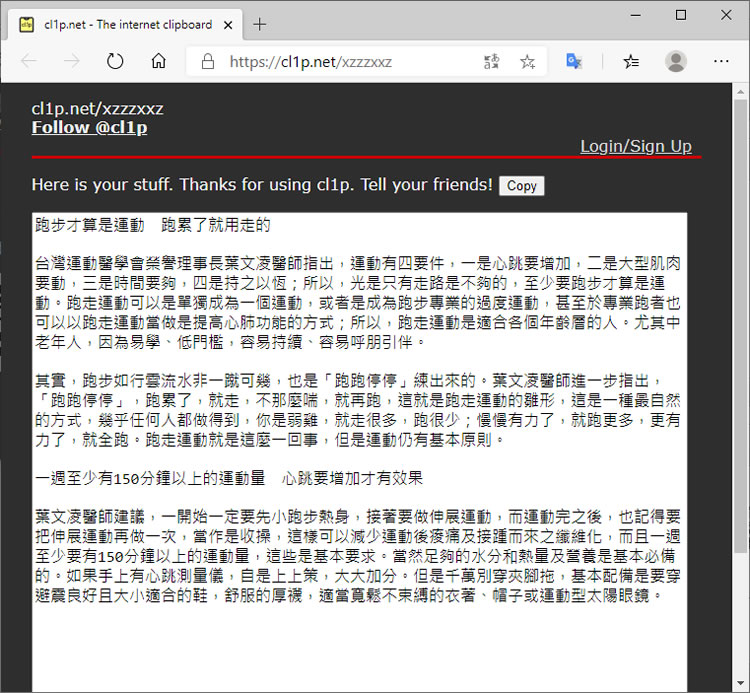
Task: Click the line 一週至少有150分鐘以上的運動量
Action: click(x=150, y=478)
